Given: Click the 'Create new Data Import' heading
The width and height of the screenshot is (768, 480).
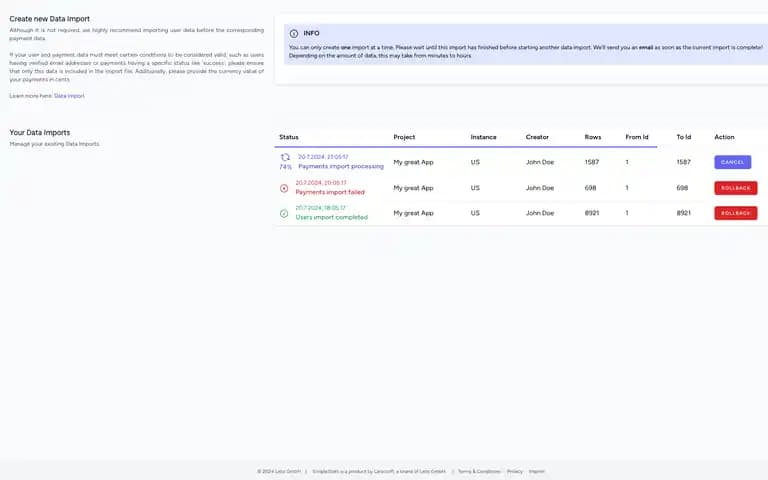Looking at the screenshot, I should point(49,19).
